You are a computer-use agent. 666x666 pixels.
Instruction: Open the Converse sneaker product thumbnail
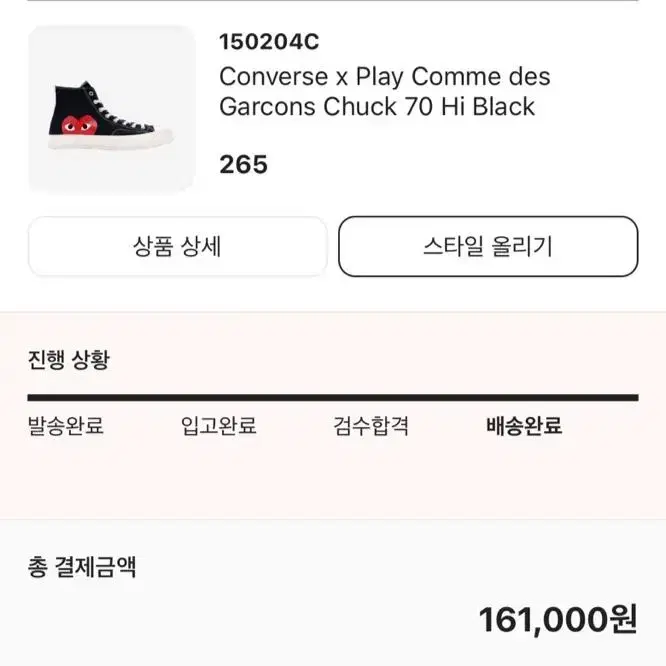(112, 110)
